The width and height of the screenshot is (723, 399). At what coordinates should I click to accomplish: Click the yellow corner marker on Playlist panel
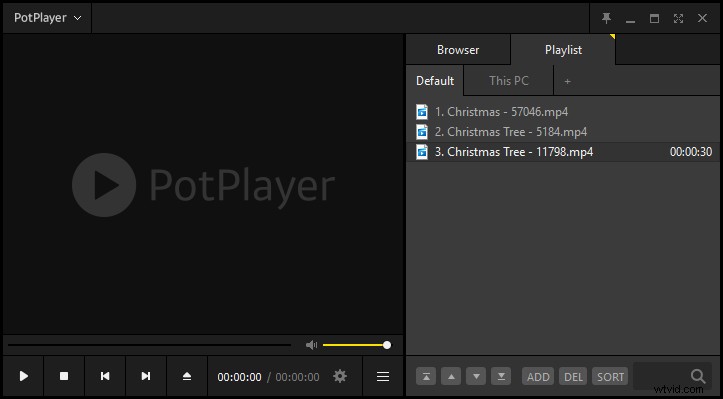(613, 36)
